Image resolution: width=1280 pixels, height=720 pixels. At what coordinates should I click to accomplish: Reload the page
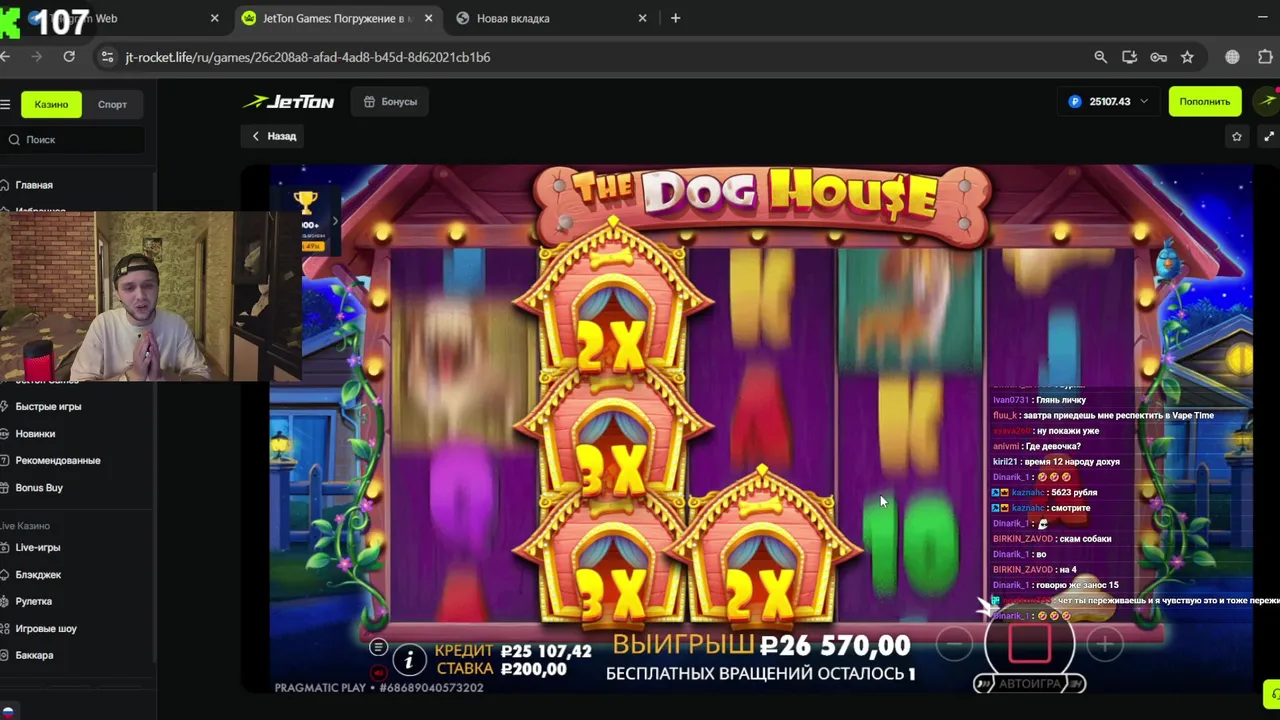click(69, 57)
